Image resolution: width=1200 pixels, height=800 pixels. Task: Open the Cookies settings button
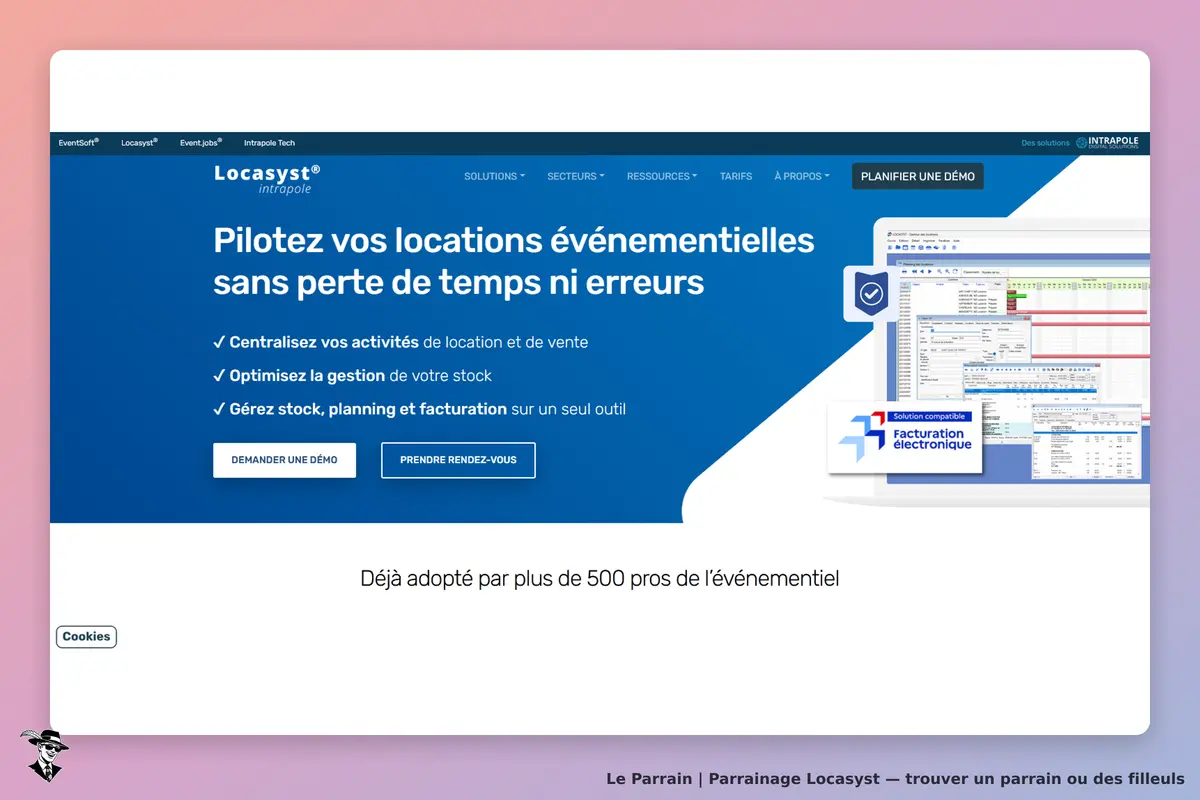(86, 637)
